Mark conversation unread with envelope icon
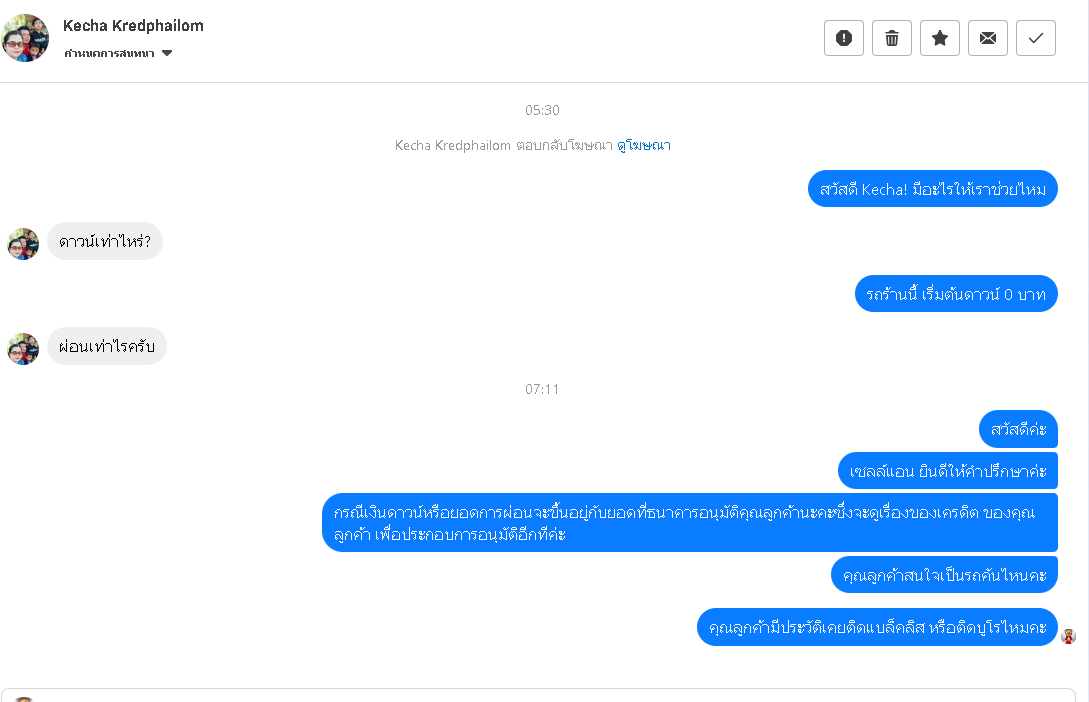Image resolution: width=1089 pixels, height=702 pixels. click(988, 38)
